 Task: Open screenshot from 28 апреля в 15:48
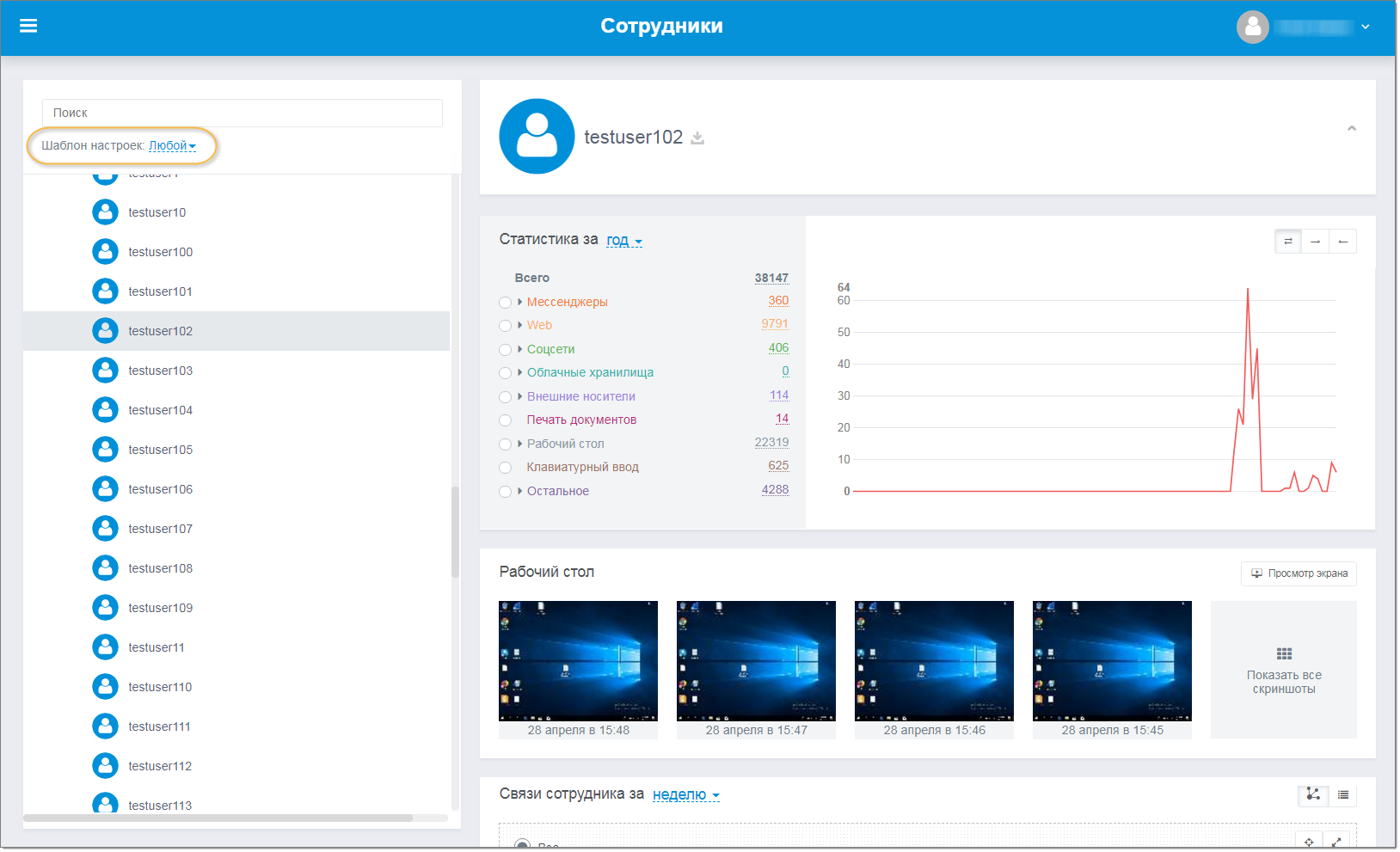click(578, 660)
